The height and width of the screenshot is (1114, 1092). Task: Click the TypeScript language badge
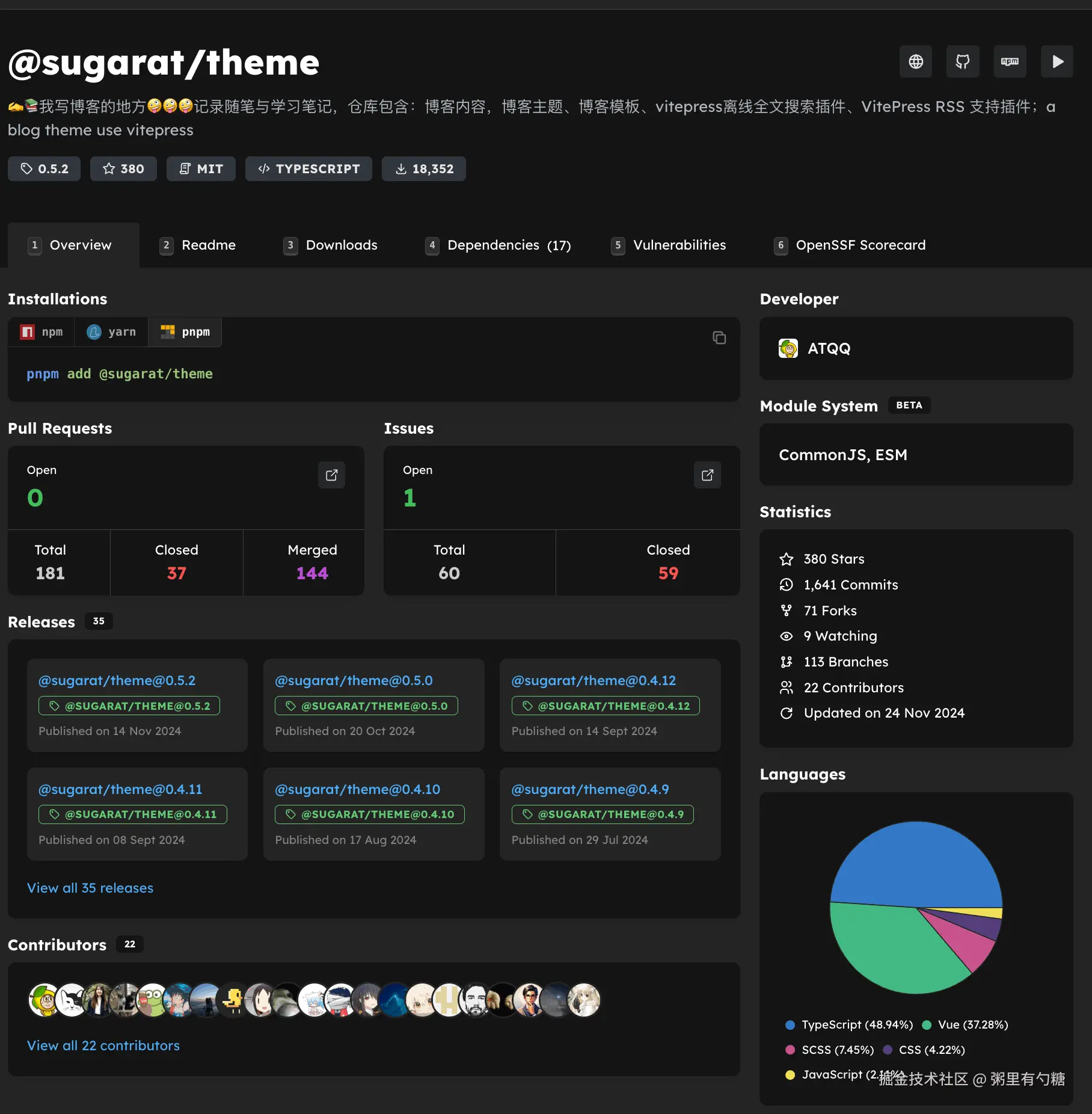[308, 169]
